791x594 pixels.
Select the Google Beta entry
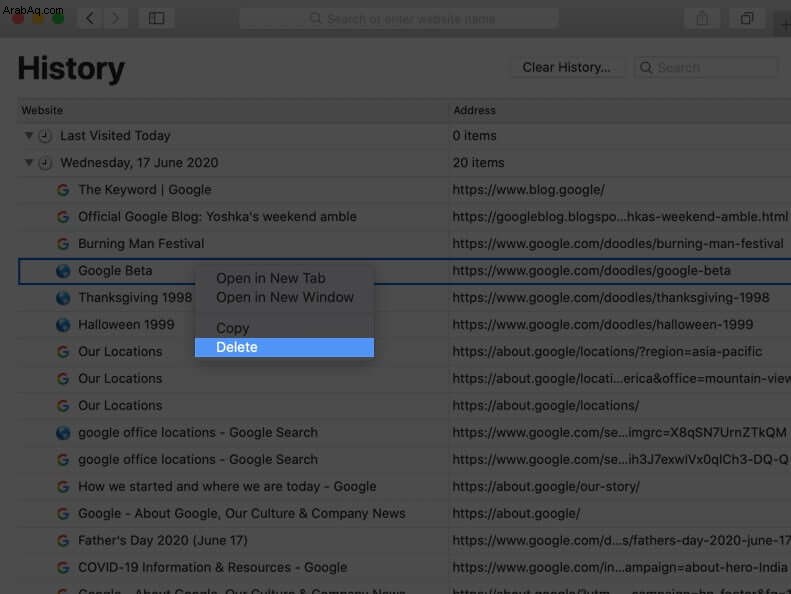coord(115,271)
